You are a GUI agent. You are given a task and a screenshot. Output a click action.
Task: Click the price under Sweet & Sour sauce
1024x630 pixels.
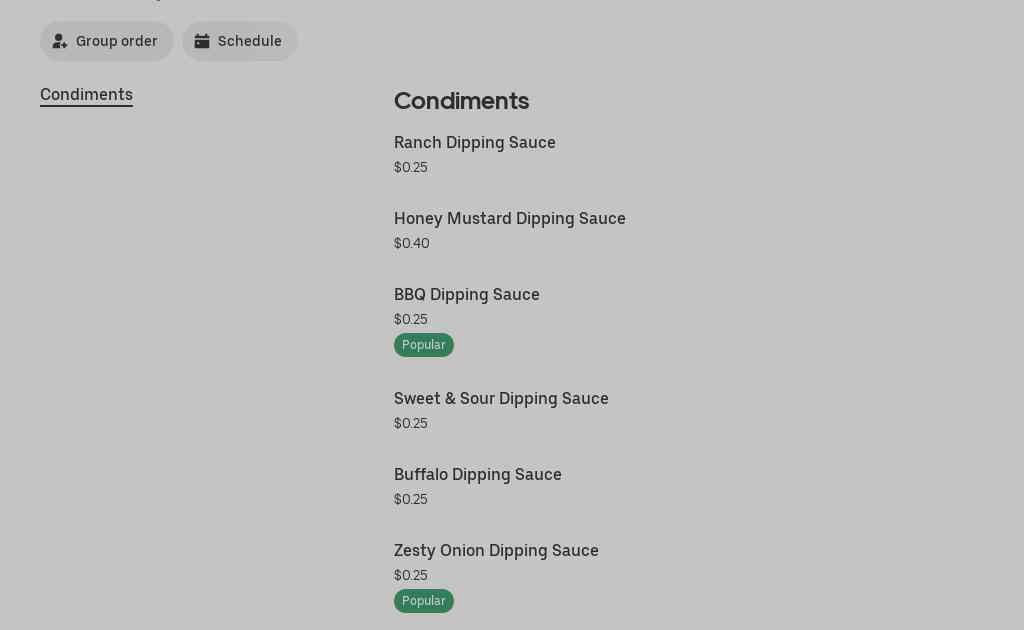[411, 424]
